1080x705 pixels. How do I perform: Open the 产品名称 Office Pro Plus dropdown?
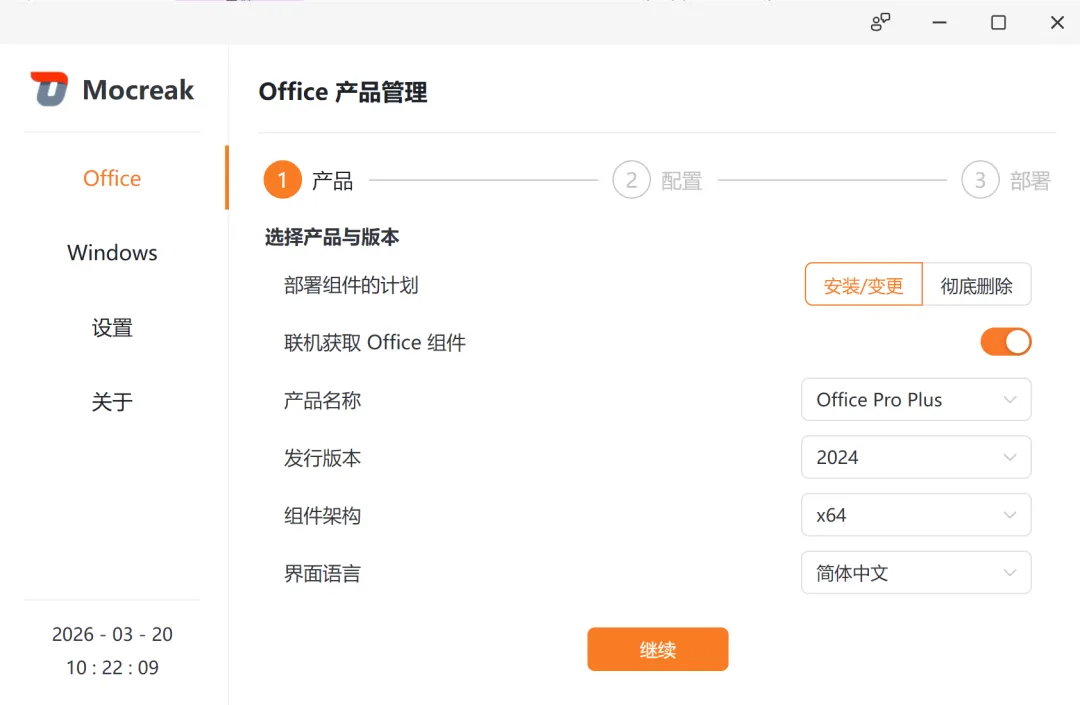(x=916, y=399)
